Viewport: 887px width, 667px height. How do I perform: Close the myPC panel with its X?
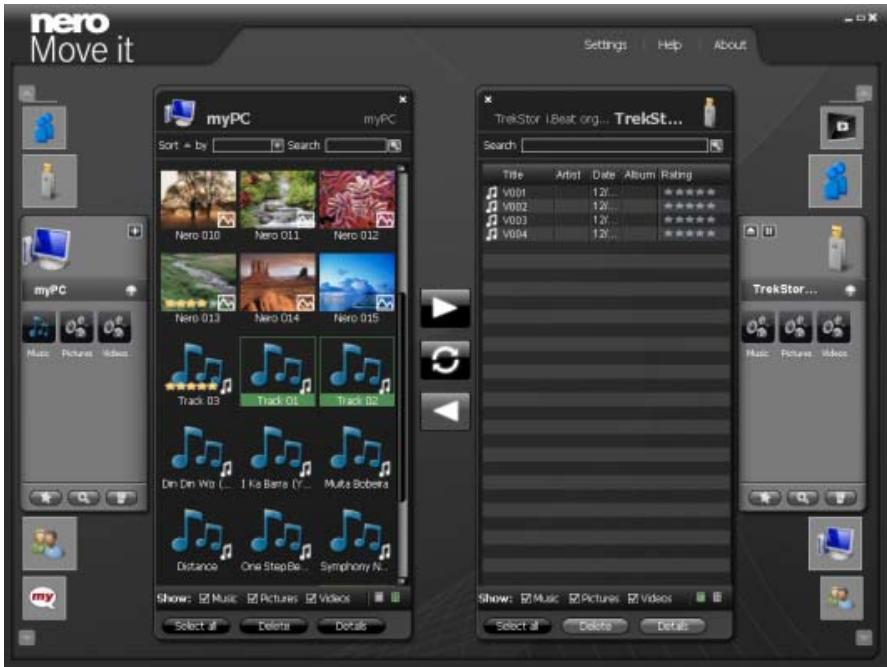[403, 100]
